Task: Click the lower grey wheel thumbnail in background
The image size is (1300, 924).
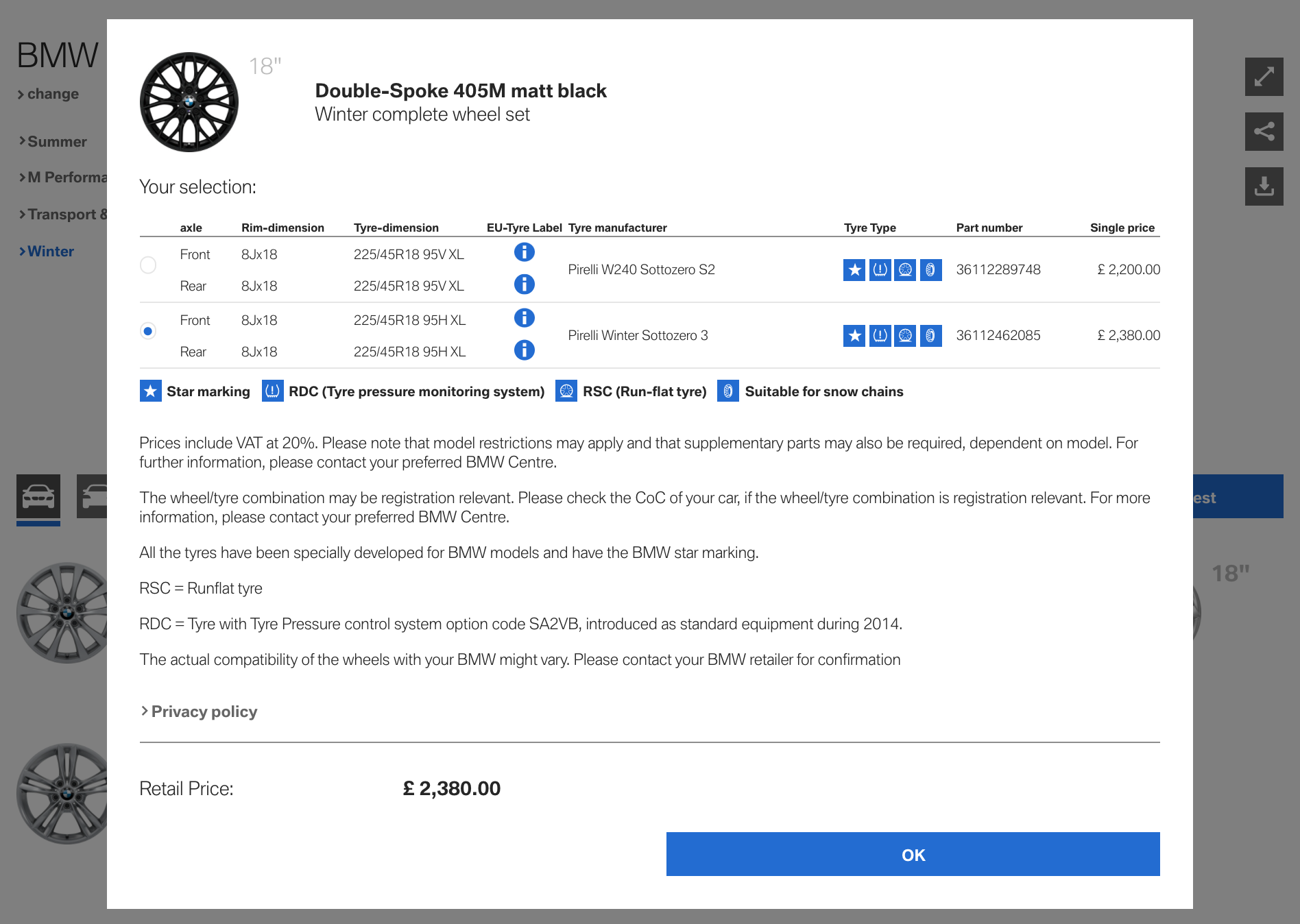Action: tap(62, 794)
